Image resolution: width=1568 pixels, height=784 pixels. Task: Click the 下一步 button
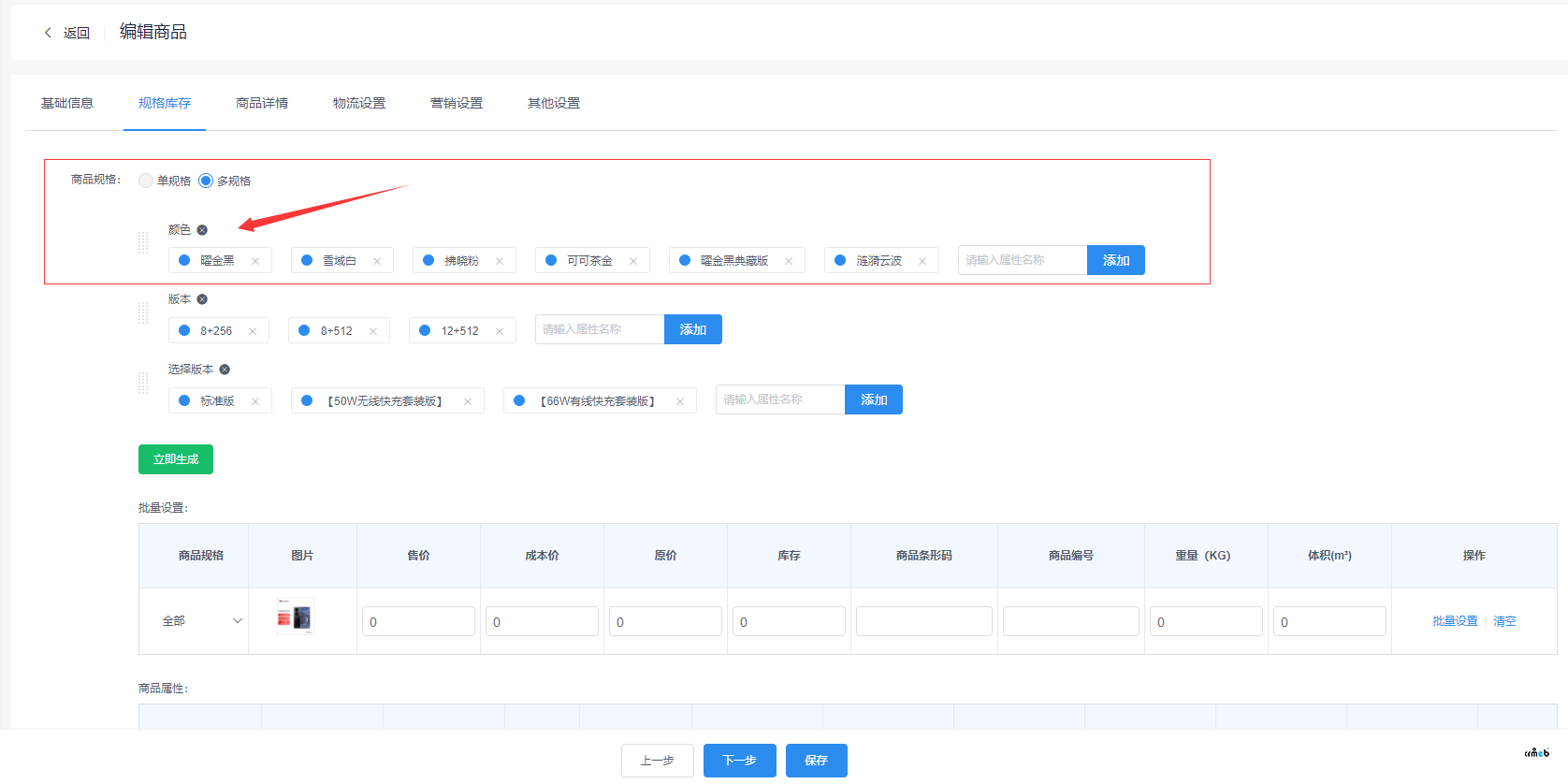(740, 761)
